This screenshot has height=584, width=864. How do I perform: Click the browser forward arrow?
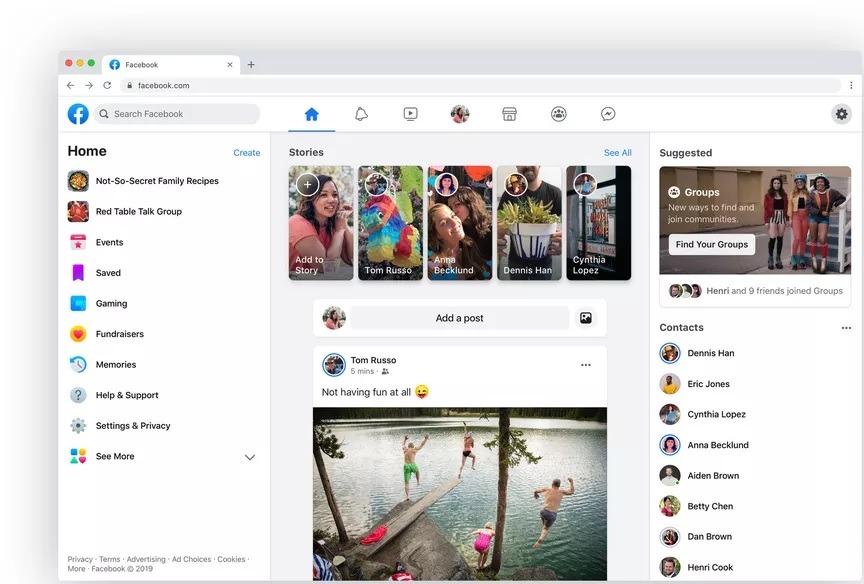[89, 85]
